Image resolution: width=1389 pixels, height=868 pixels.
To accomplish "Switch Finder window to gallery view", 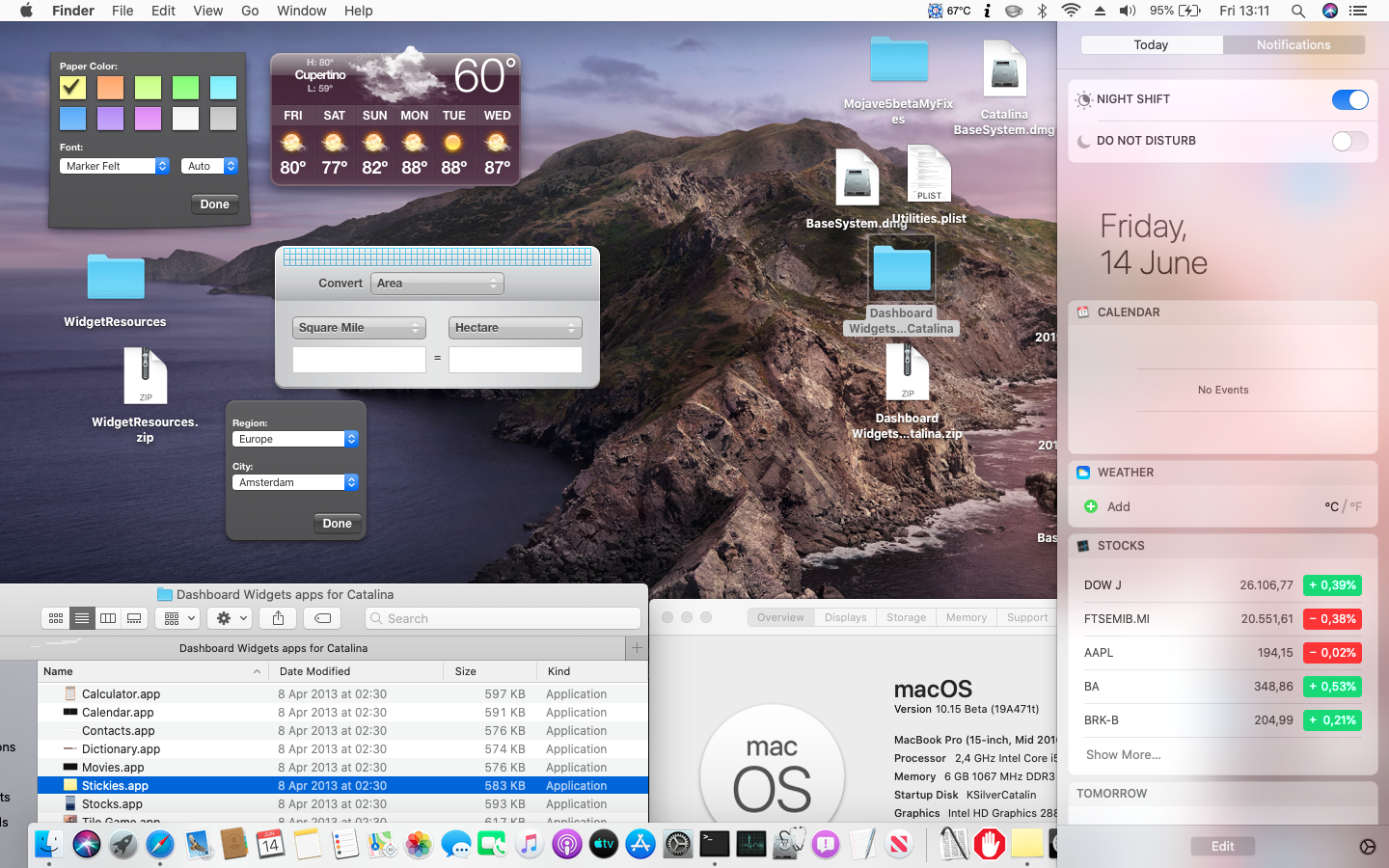I will [134, 618].
